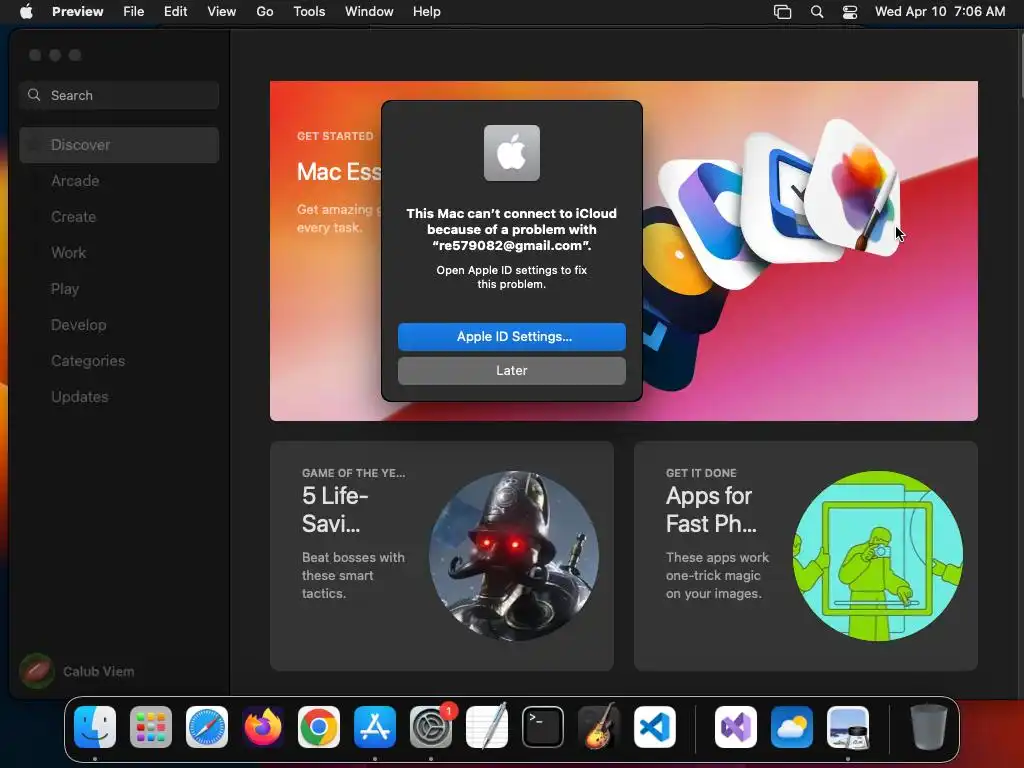Open App Store icon in dock
The height and width of the screenshot is (768, 1024).
(x=375, y=727)
